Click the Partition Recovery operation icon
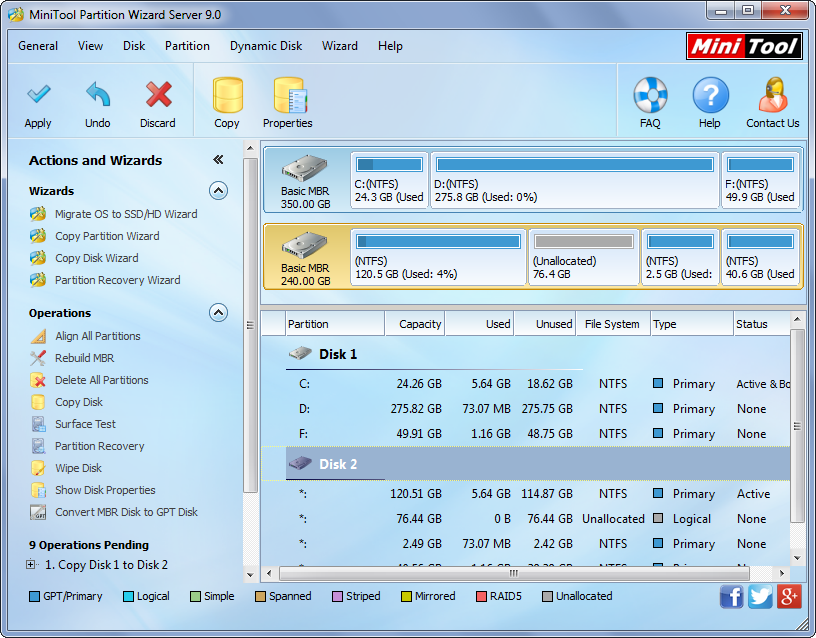Screen dimensions: 816x638 (38, 446)
